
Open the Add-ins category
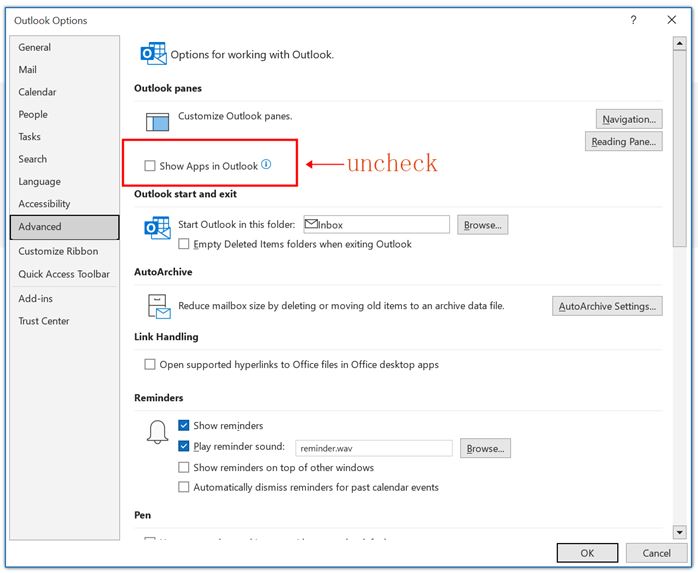tap(65, 298)
